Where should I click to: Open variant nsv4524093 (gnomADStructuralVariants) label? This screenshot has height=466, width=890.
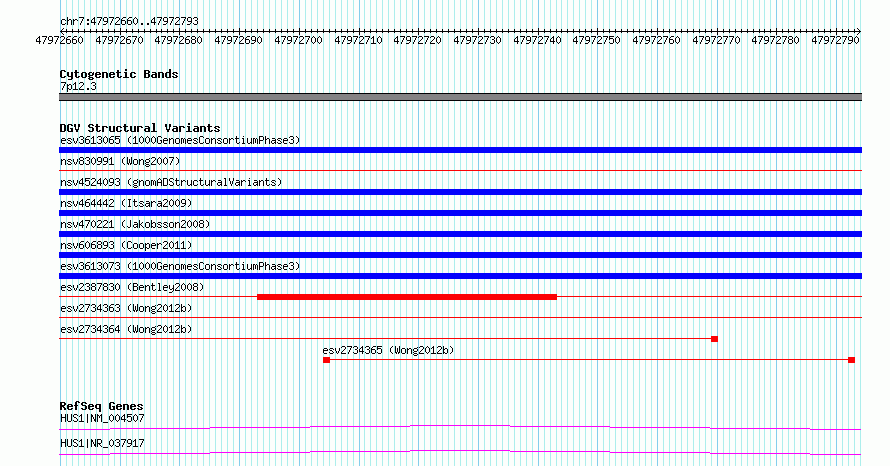point(171,182)
